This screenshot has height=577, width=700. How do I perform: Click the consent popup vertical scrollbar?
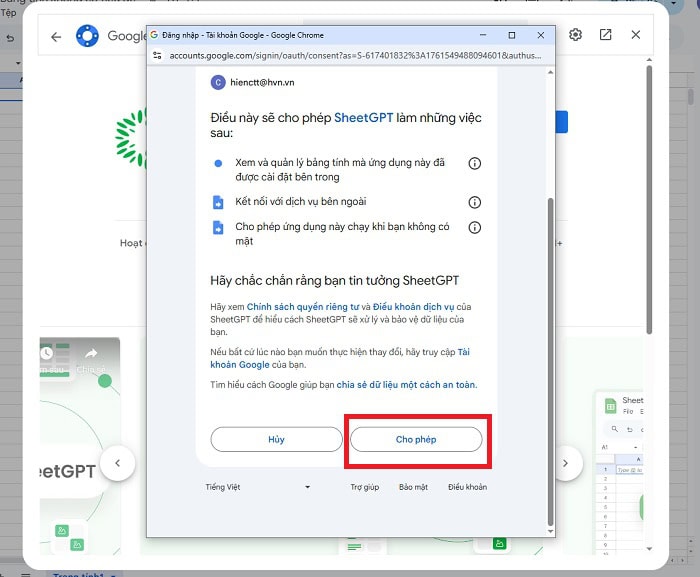(549, 300)
